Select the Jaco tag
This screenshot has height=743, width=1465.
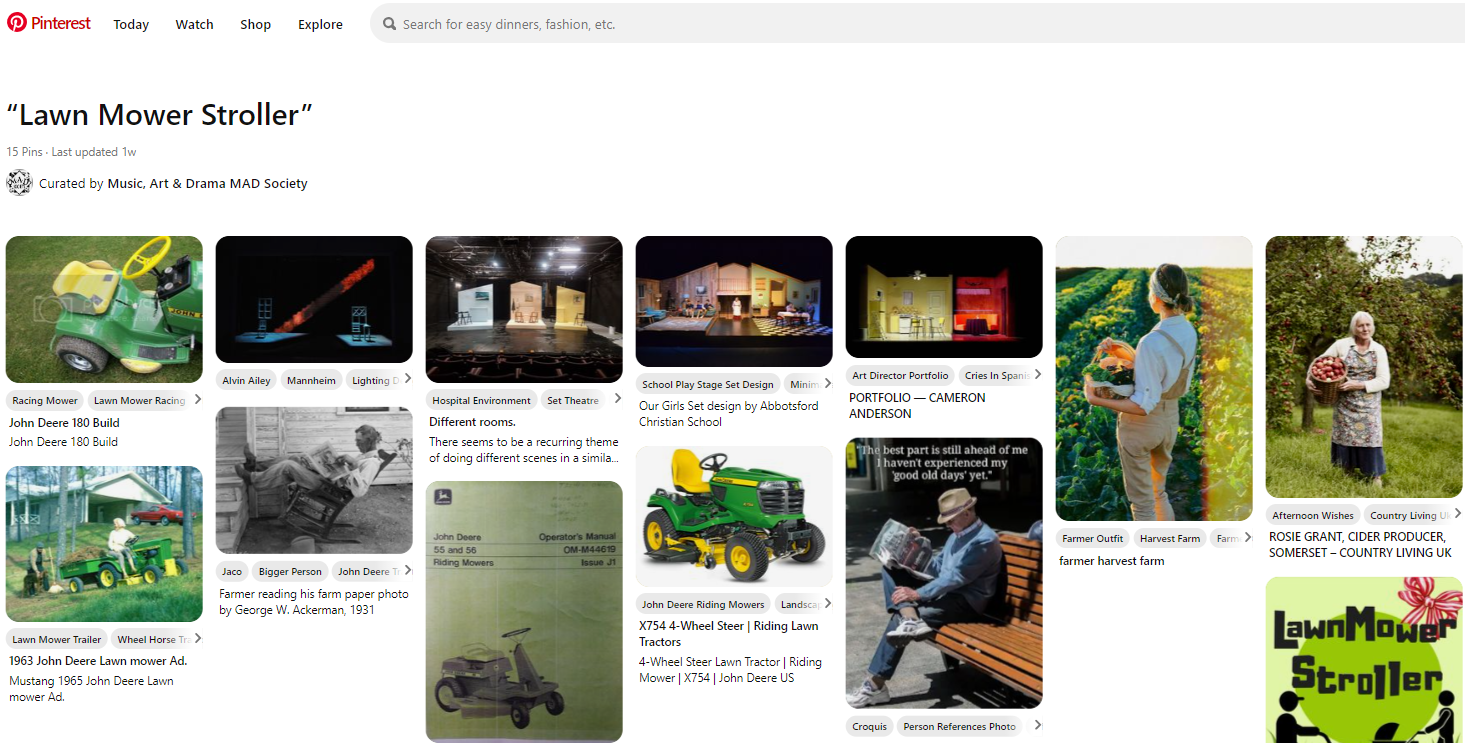[232, 572]
